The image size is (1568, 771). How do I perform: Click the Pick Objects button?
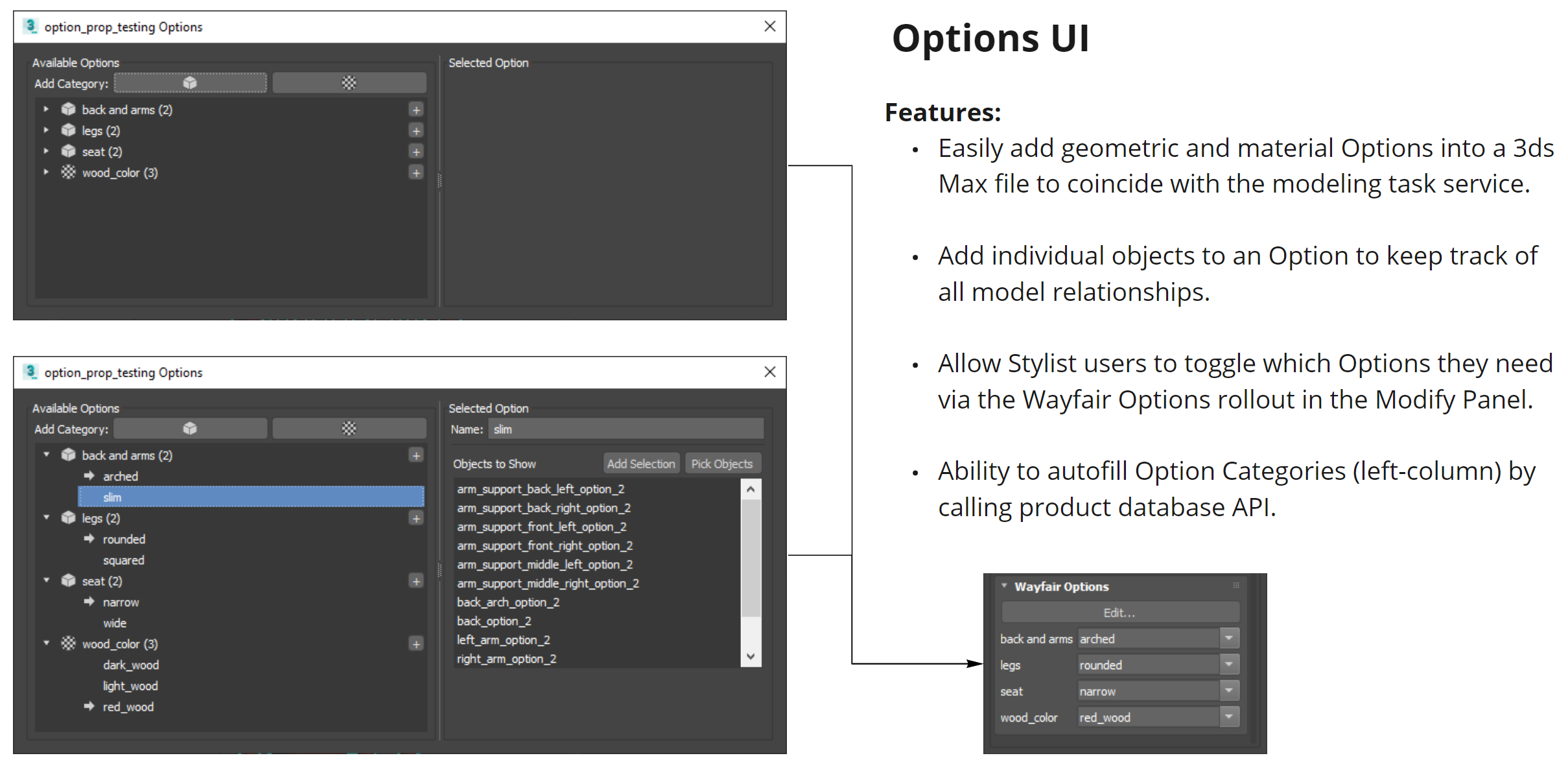click(x=722, y=463)
